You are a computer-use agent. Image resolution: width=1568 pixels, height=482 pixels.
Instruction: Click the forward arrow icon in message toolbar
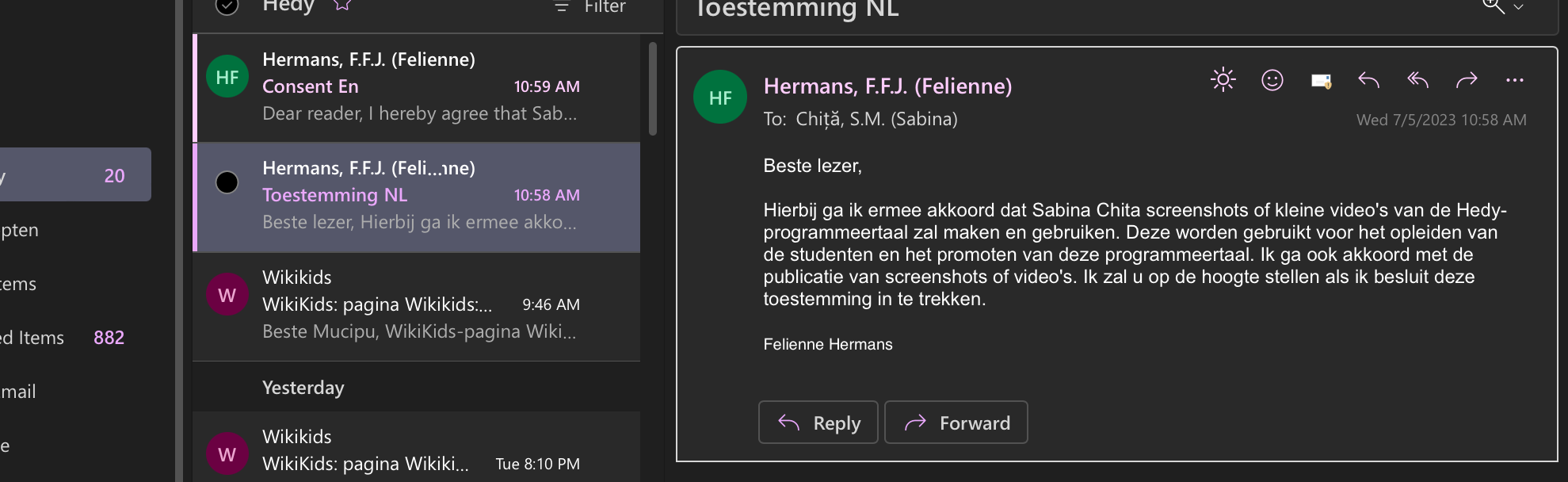click(x=1467, y=80)
